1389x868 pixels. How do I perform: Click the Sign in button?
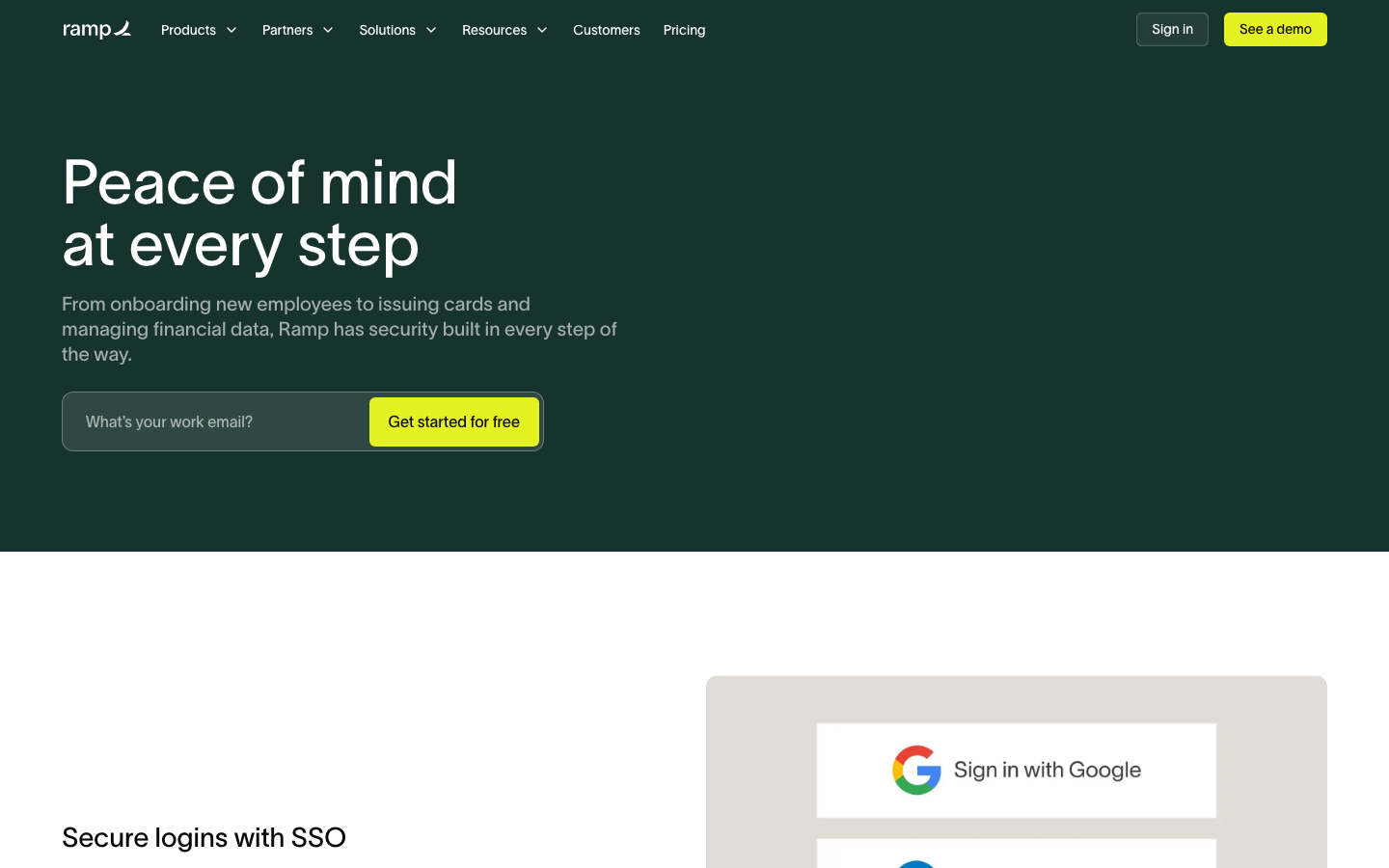pos(1172,30)
